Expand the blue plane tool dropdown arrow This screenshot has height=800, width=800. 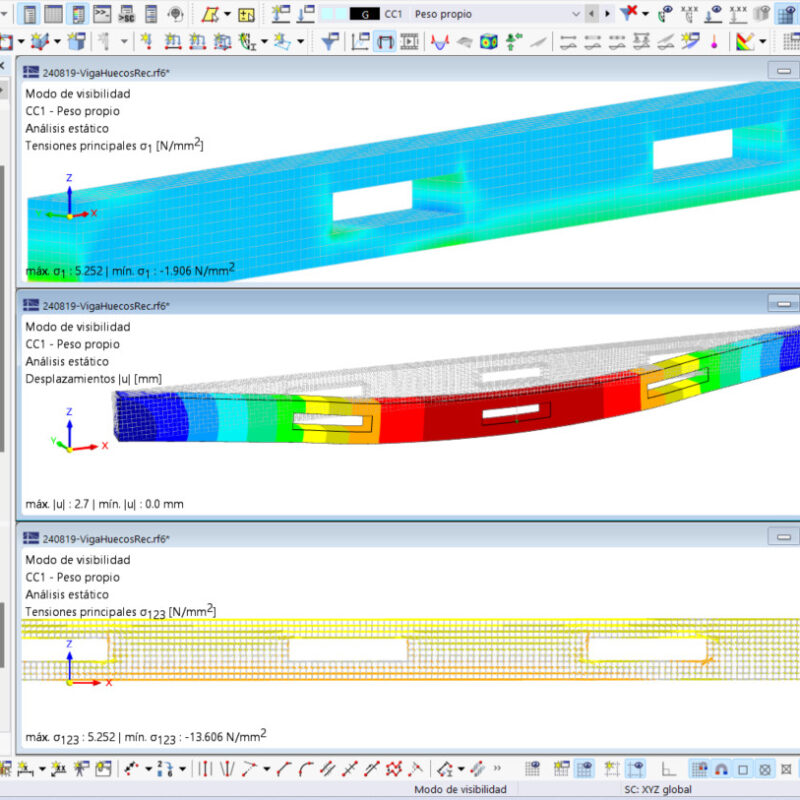coord(301,41)
